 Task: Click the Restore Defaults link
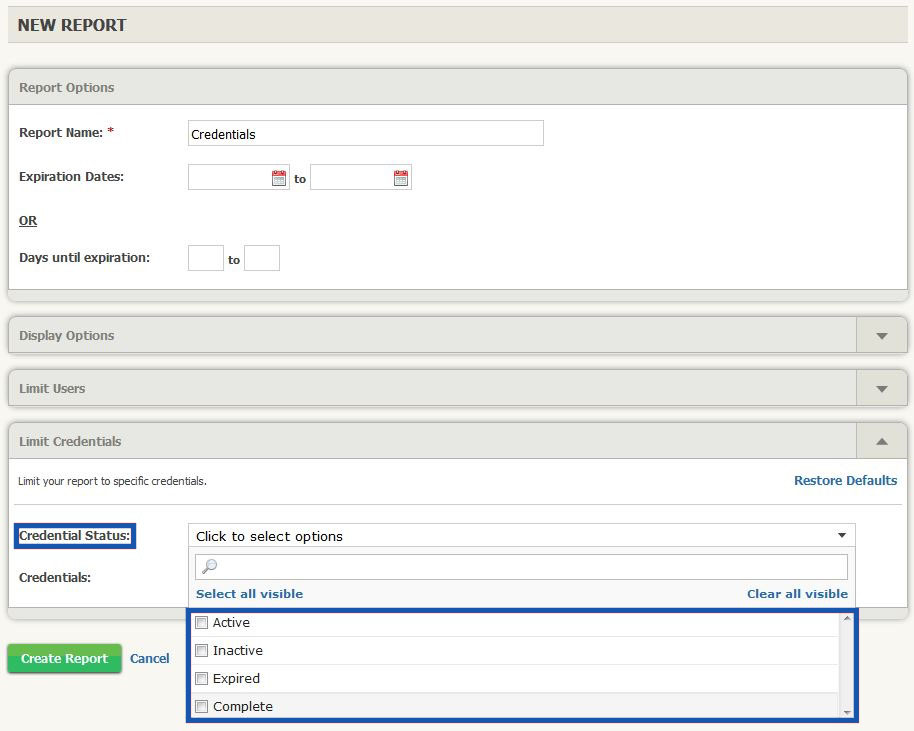845,480
